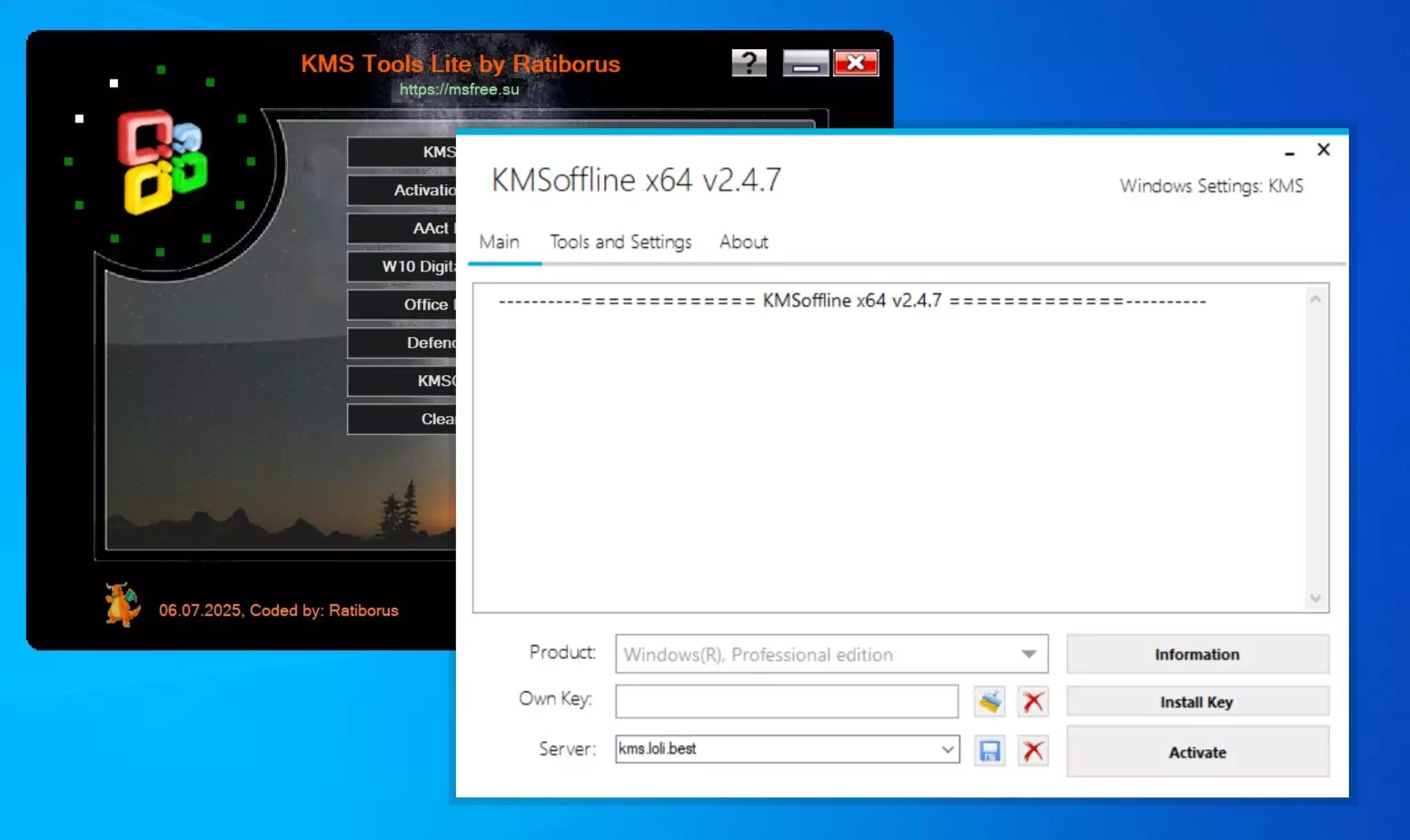The width and height of the screenshot is (1410, 840).
Task: Focus the Own Key input field
Action: 787,701
